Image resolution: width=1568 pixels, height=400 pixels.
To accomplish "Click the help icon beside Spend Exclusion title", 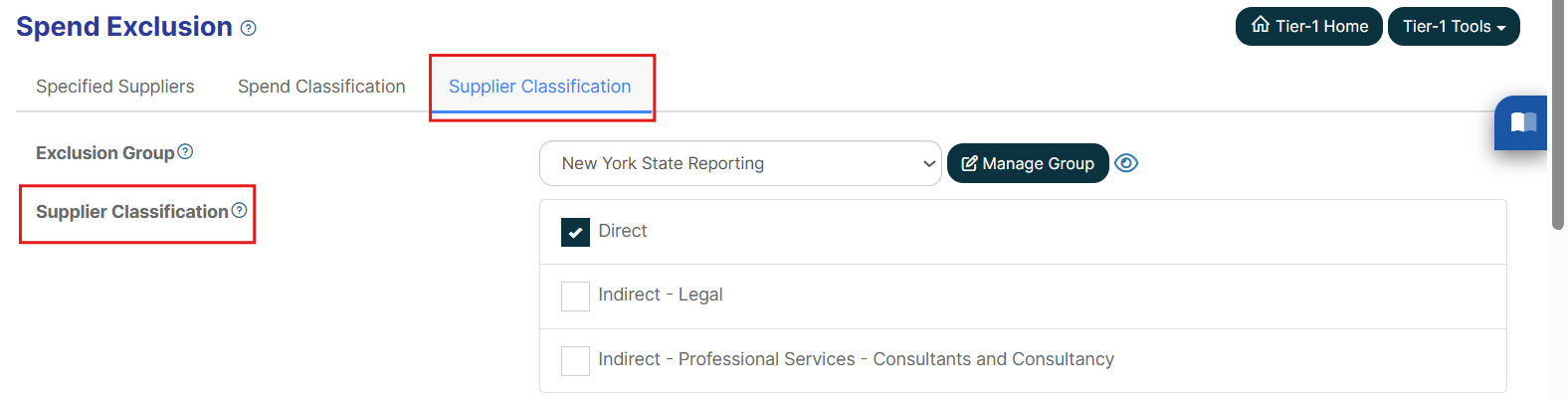I will point(249,29).
